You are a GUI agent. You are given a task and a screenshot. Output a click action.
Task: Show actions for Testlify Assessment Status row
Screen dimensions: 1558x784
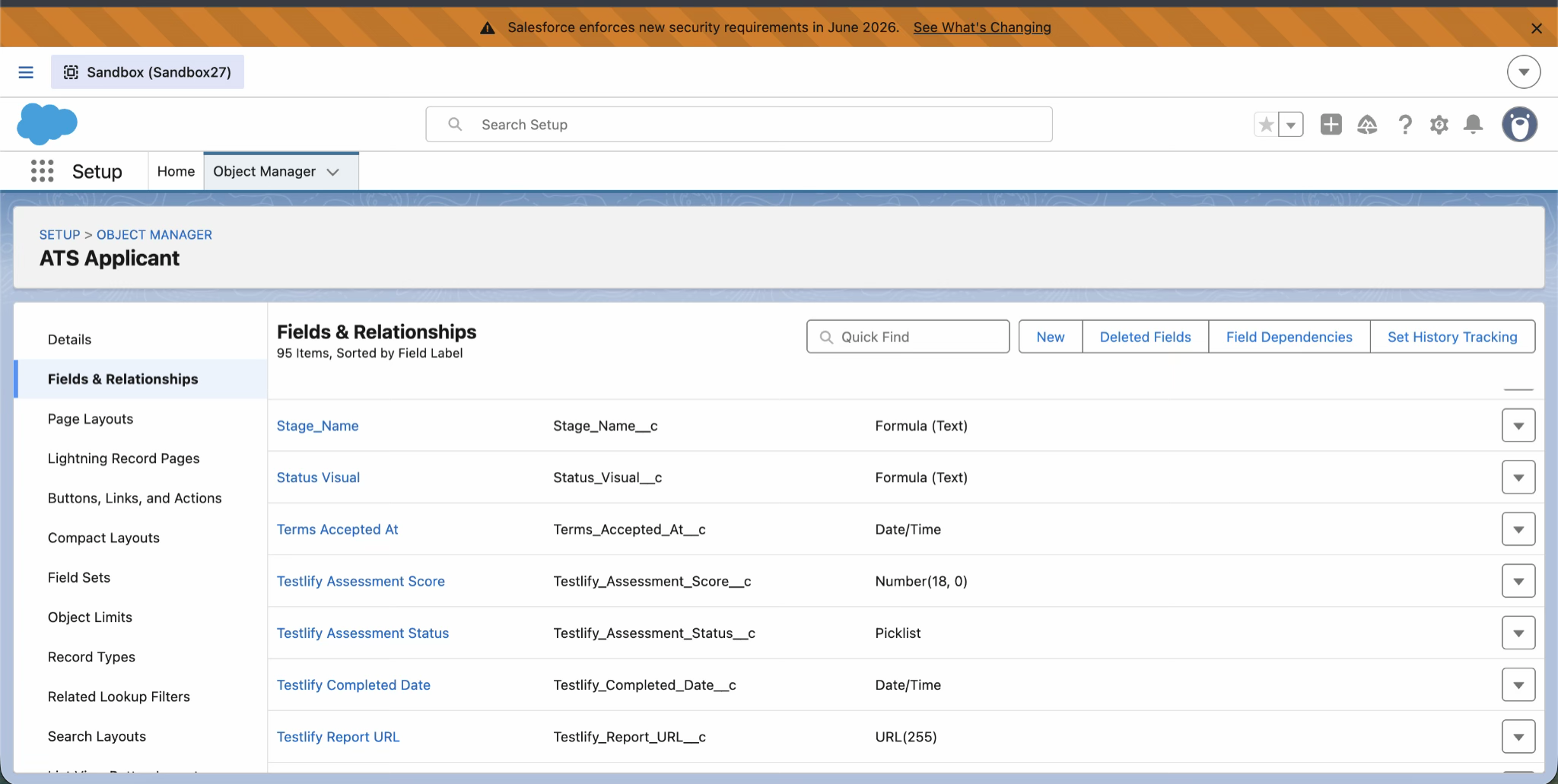pyautogui.click(x=1518, y=633)
